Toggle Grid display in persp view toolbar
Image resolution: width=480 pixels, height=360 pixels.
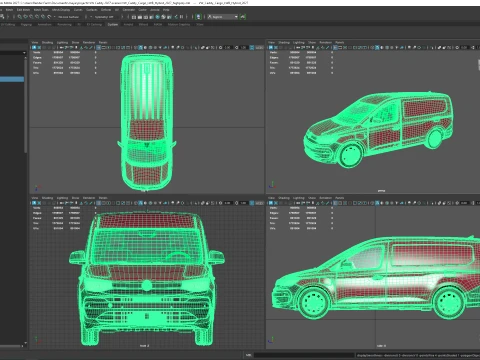(335, 48)
